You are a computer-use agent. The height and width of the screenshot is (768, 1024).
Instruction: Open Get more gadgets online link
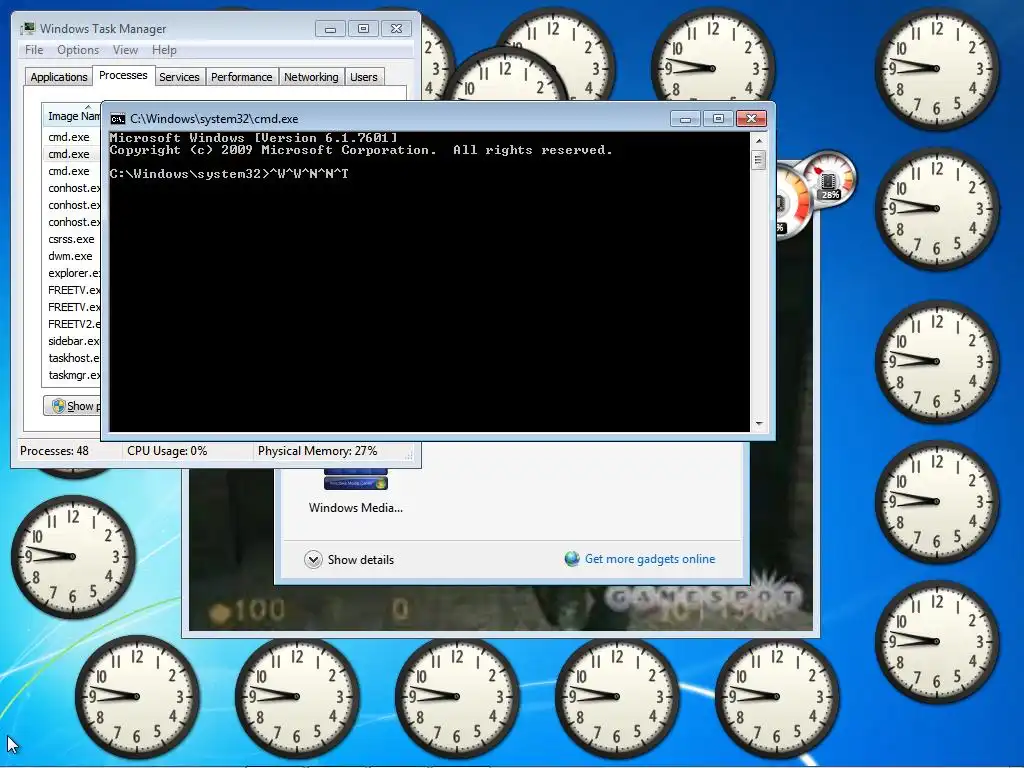650,559
